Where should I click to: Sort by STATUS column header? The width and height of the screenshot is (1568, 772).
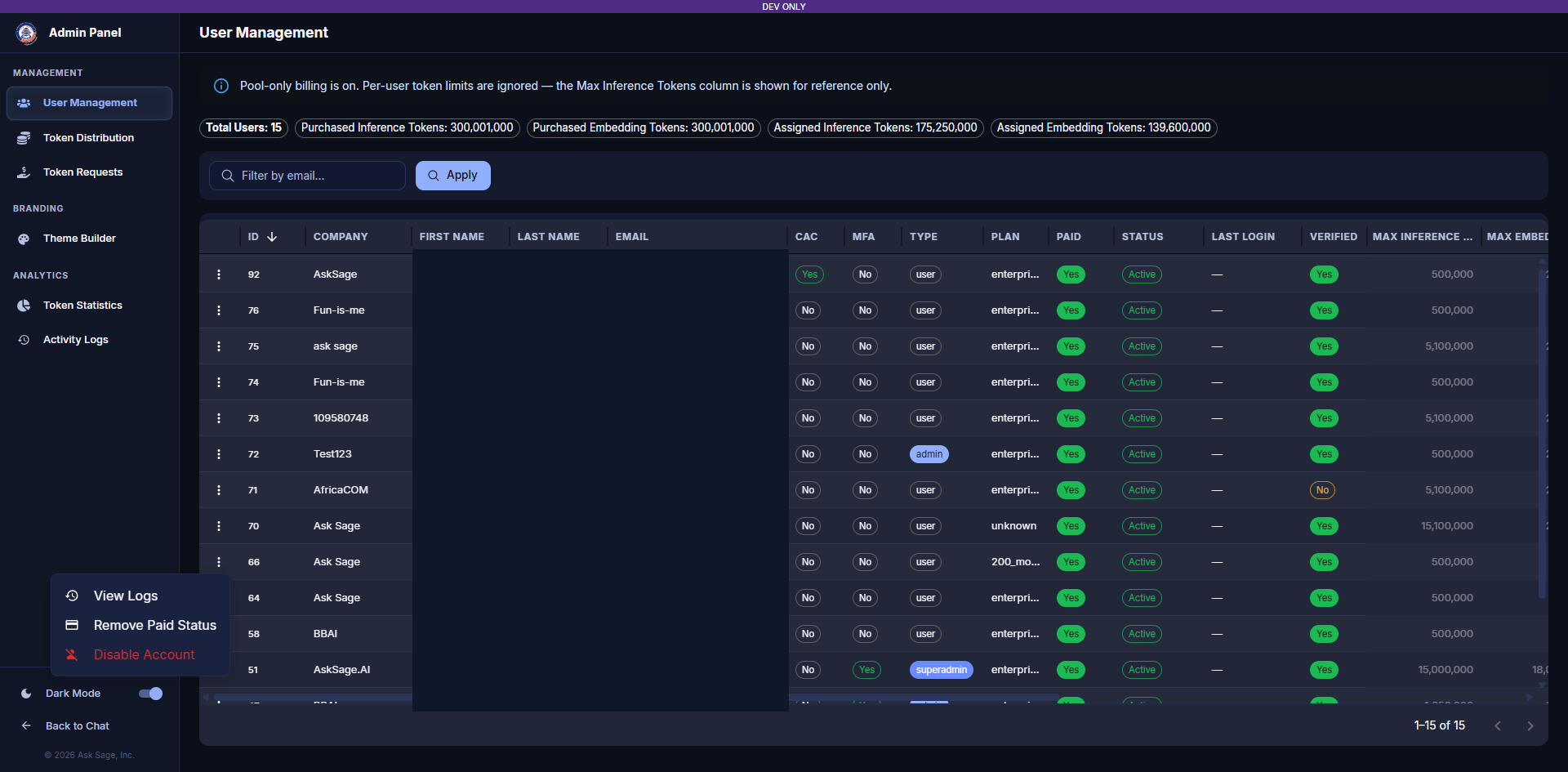click(x=1143, y=237)
